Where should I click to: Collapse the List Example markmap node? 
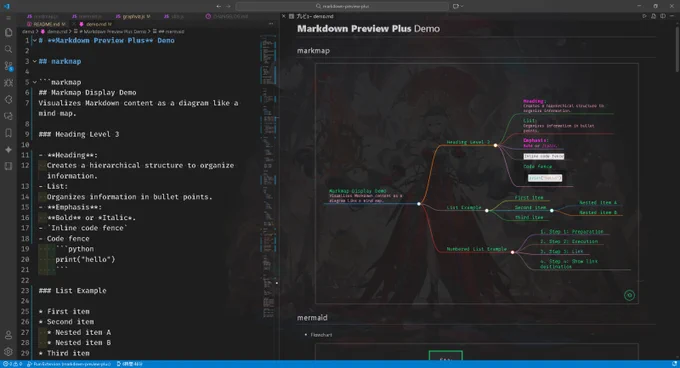(486, 211)
